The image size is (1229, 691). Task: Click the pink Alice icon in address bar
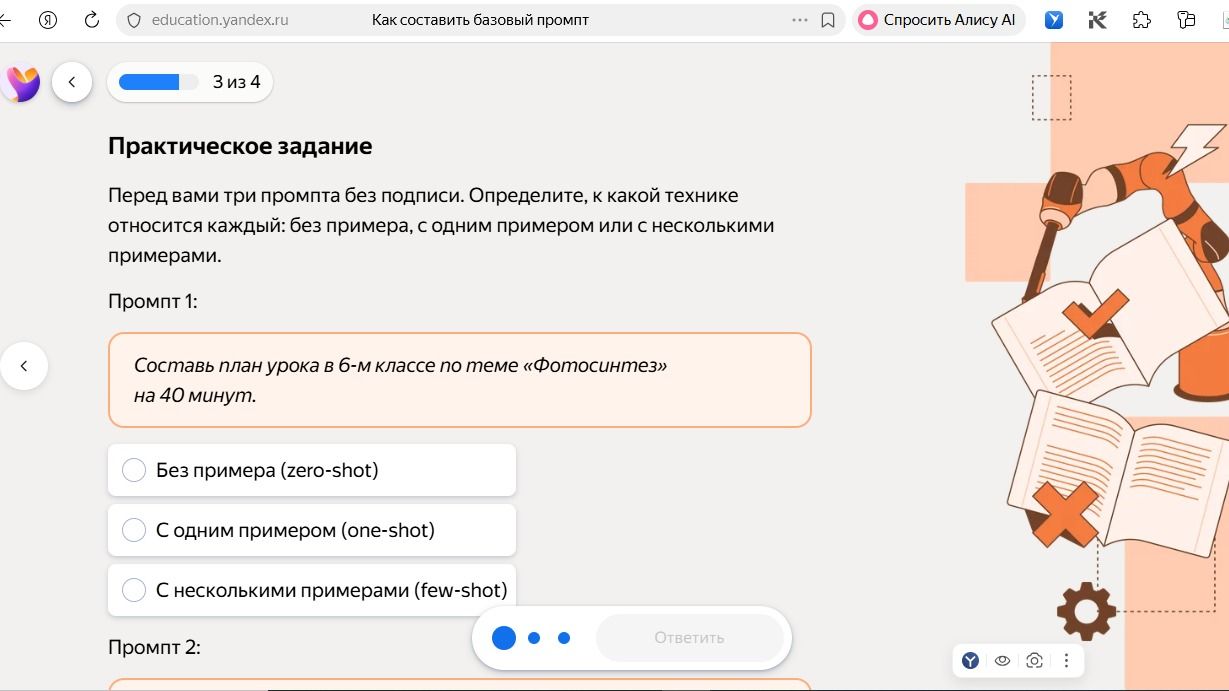click(x=868, y=20)
